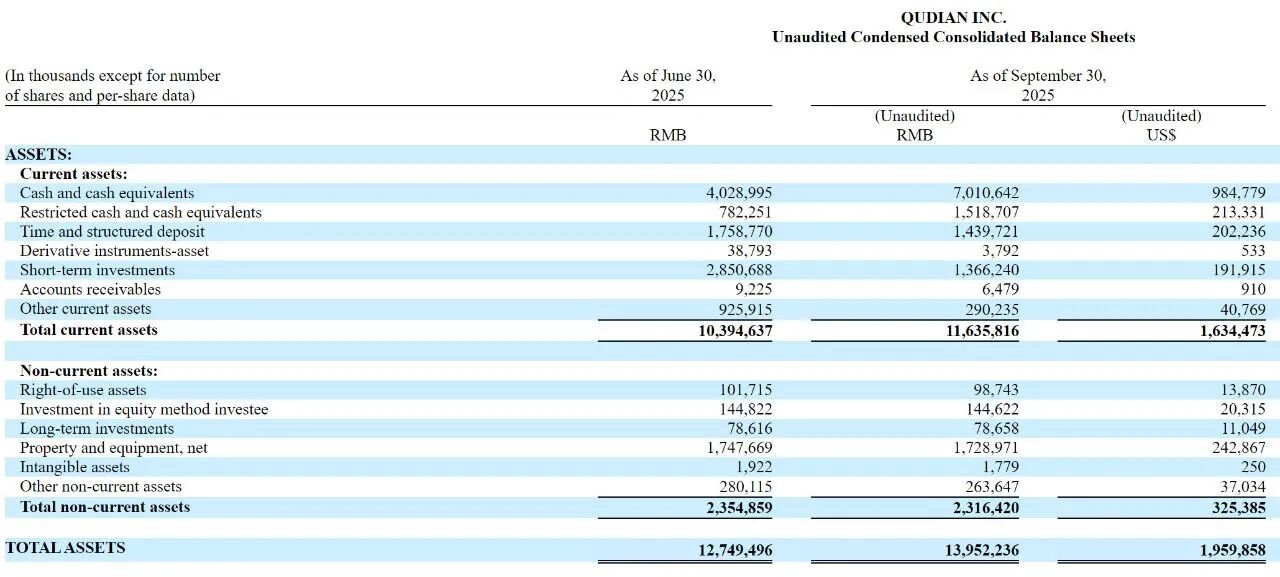Select the total 2,316,420
The width and height of the screenshot is (1280, 577).
click(986, 507)
